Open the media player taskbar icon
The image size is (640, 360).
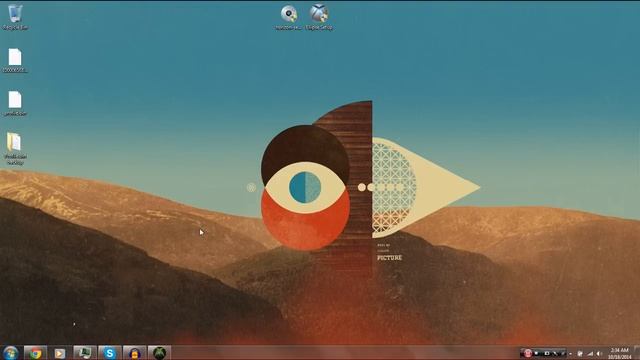coord(60,353)
